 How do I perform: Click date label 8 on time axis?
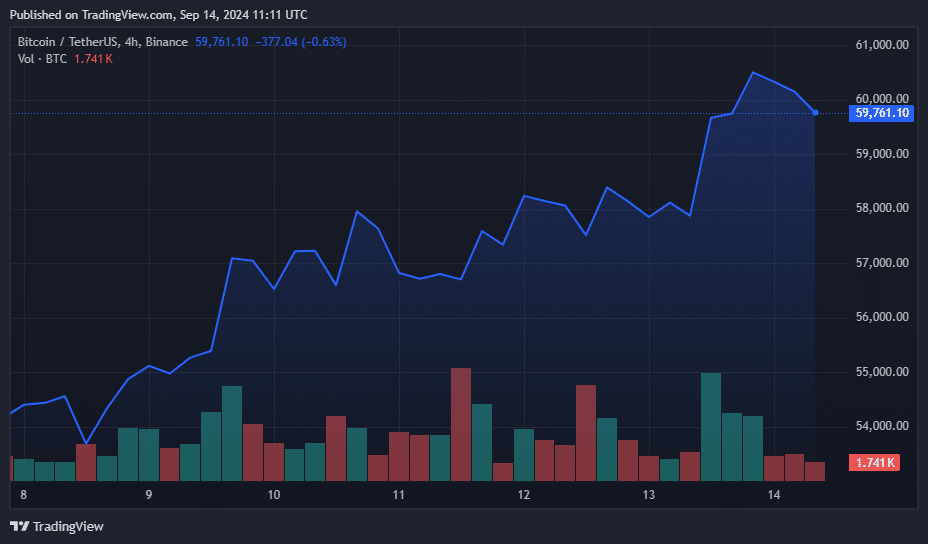pos(24,495)
